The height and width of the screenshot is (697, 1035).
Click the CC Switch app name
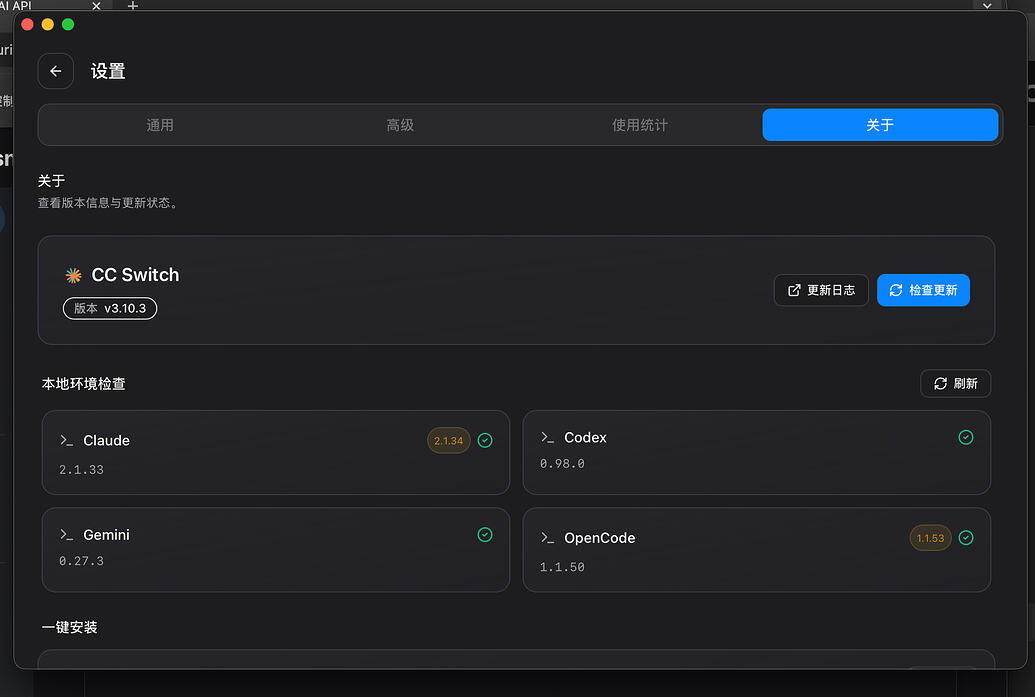pos(135,275)
